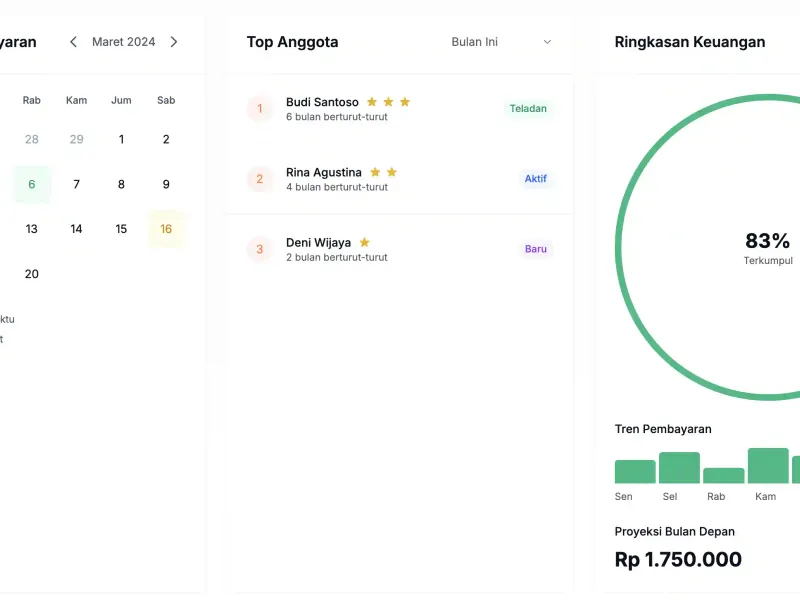This screenshot has height=600, width=800.
Task: Go to next month after Maret 2024
Action: tap(174, 42)
